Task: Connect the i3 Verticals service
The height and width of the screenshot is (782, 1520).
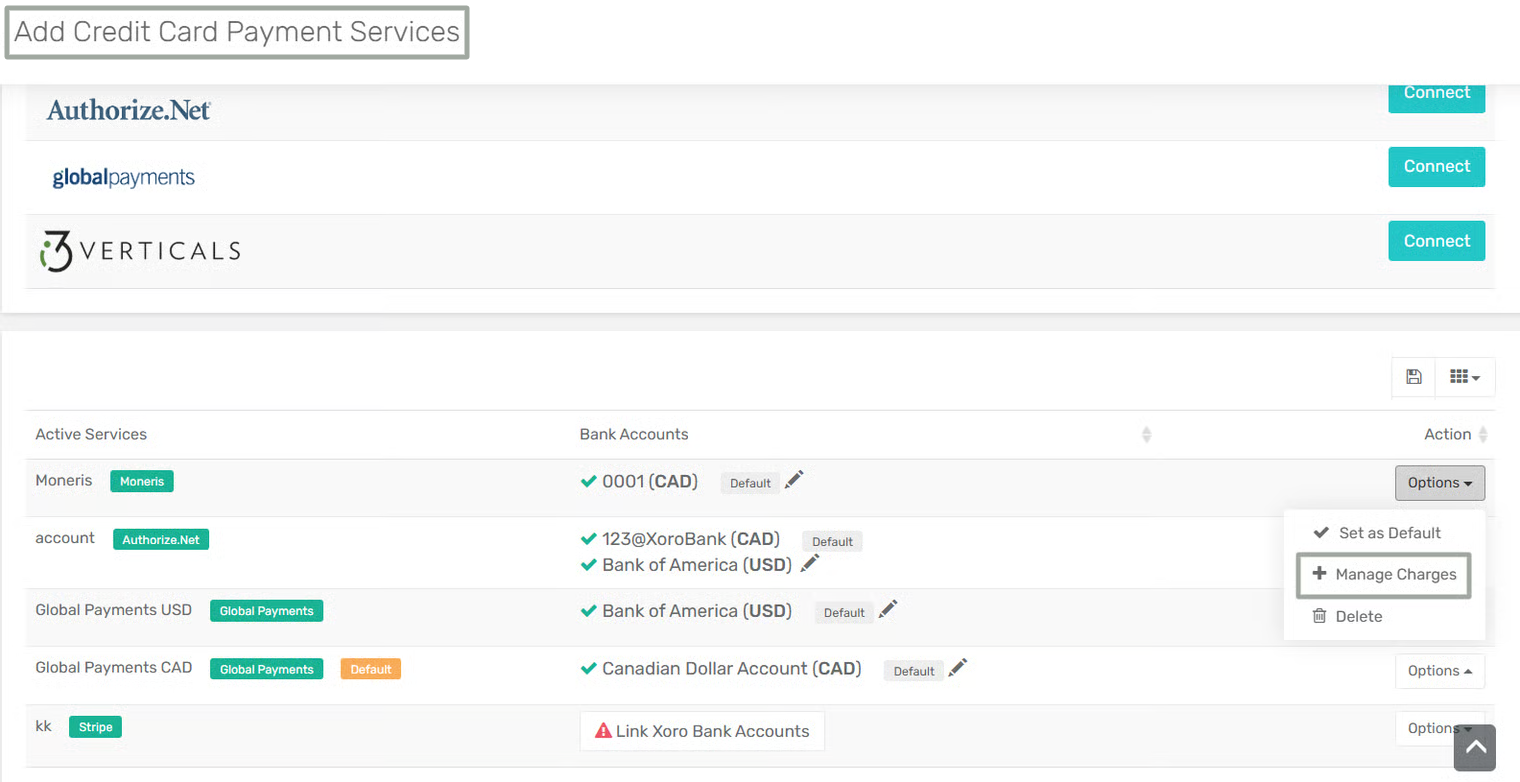Action: [x=1436, y=241]
